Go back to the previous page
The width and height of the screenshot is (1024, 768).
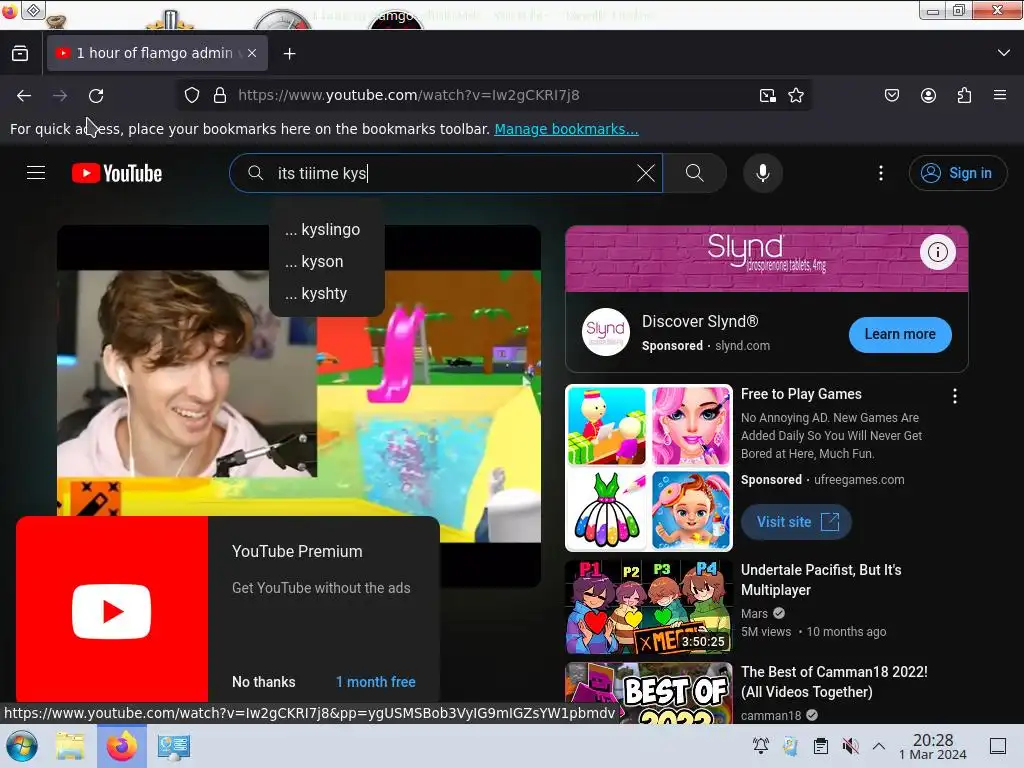tap(24, 95)
